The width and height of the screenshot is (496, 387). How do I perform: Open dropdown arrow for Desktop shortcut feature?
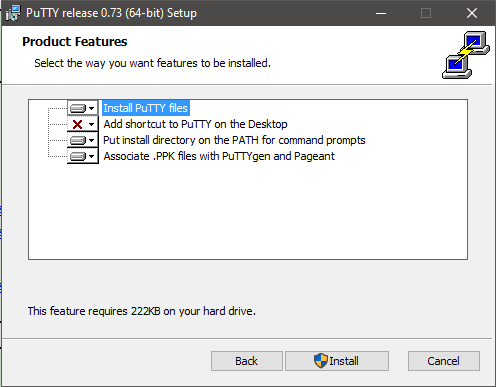[91, 124]
